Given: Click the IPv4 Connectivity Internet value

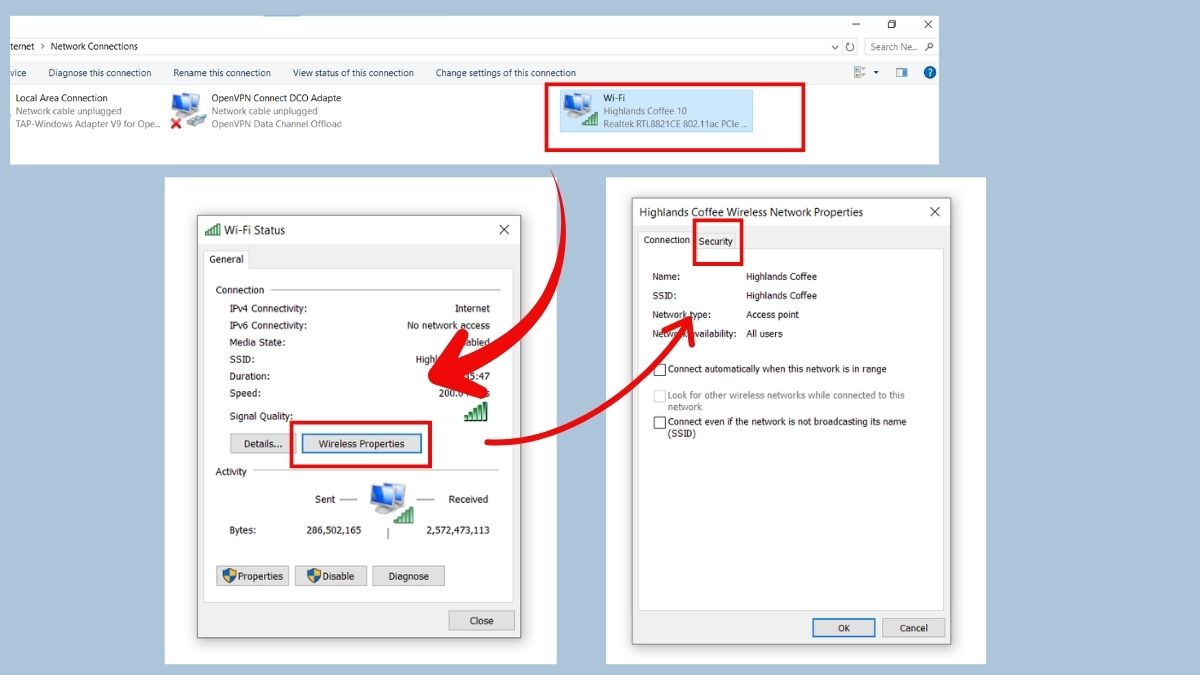Looking at the screenshot, I should [472, 309].
